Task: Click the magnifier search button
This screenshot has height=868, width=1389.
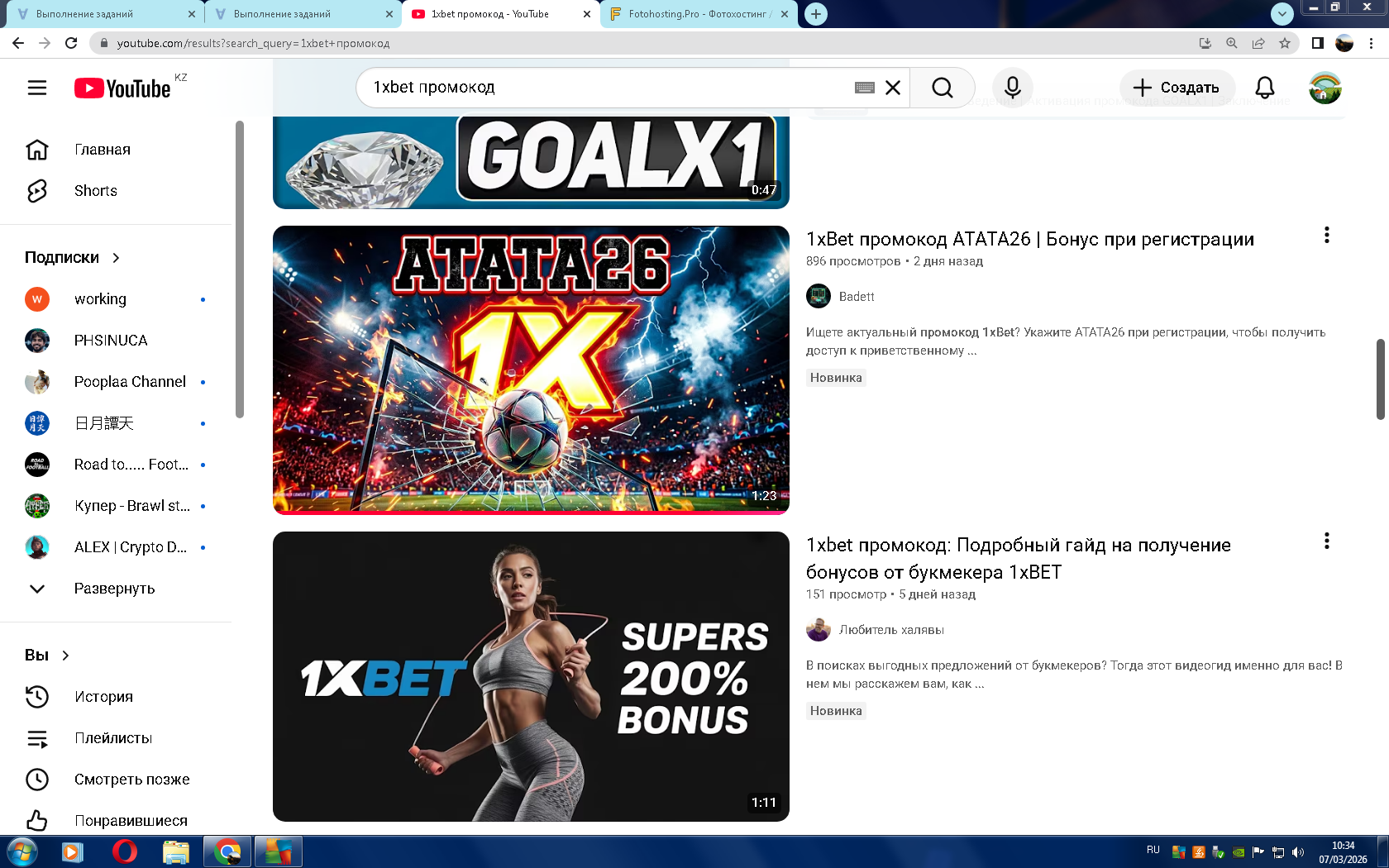Action: coord(943,88)
